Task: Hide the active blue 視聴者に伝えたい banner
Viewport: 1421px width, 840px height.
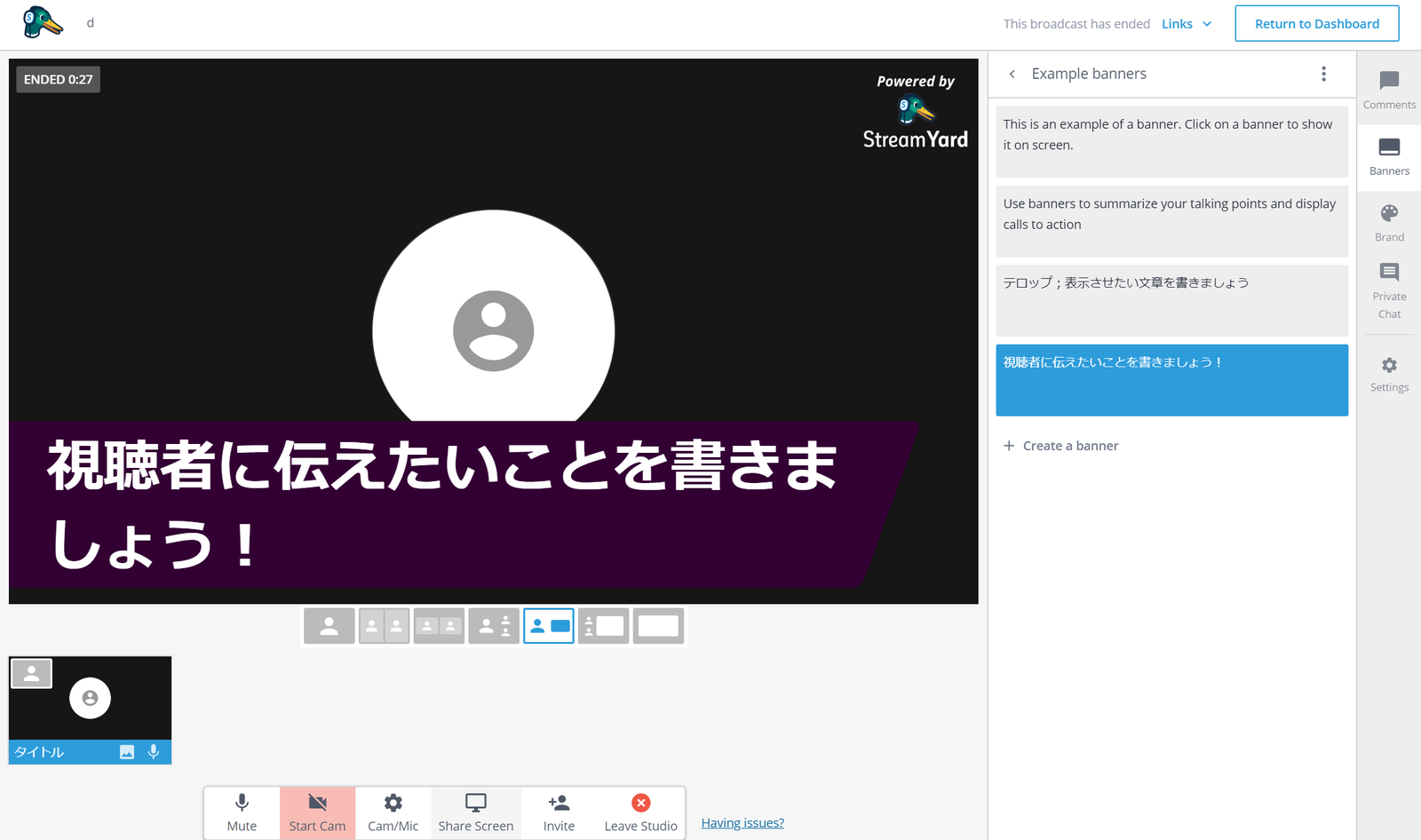Action: pos(1171,380)
